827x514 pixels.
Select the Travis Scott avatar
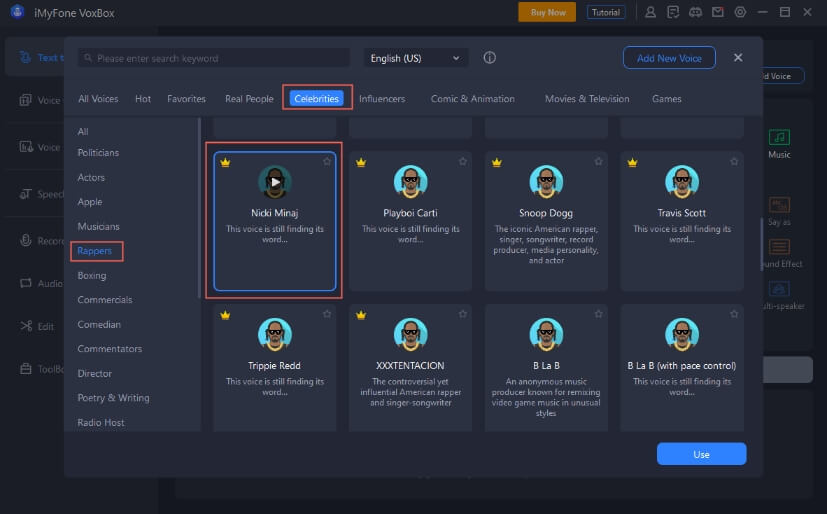coord(682,182)
